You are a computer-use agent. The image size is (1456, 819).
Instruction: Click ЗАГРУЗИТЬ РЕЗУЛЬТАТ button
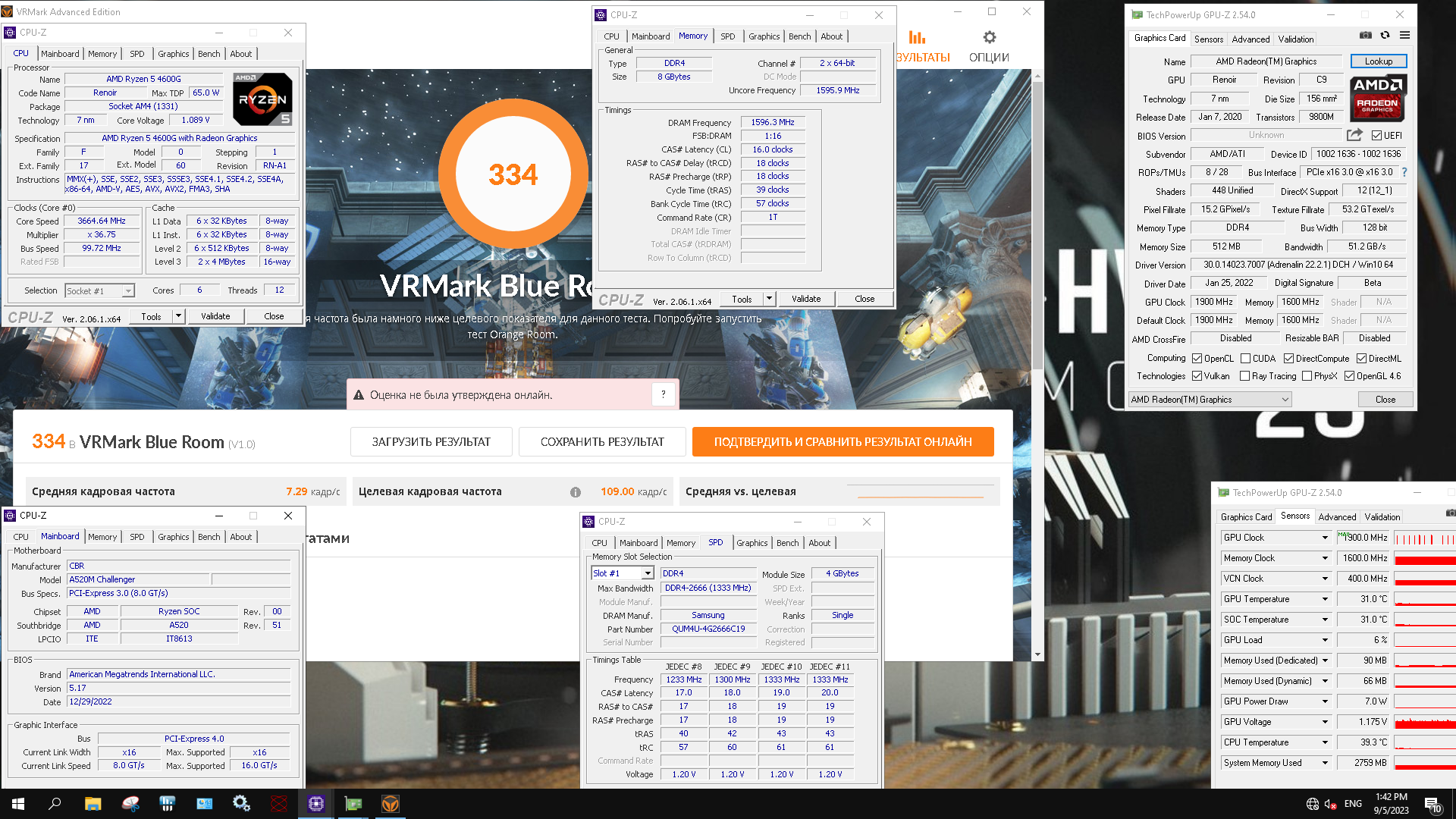(431, 442)
